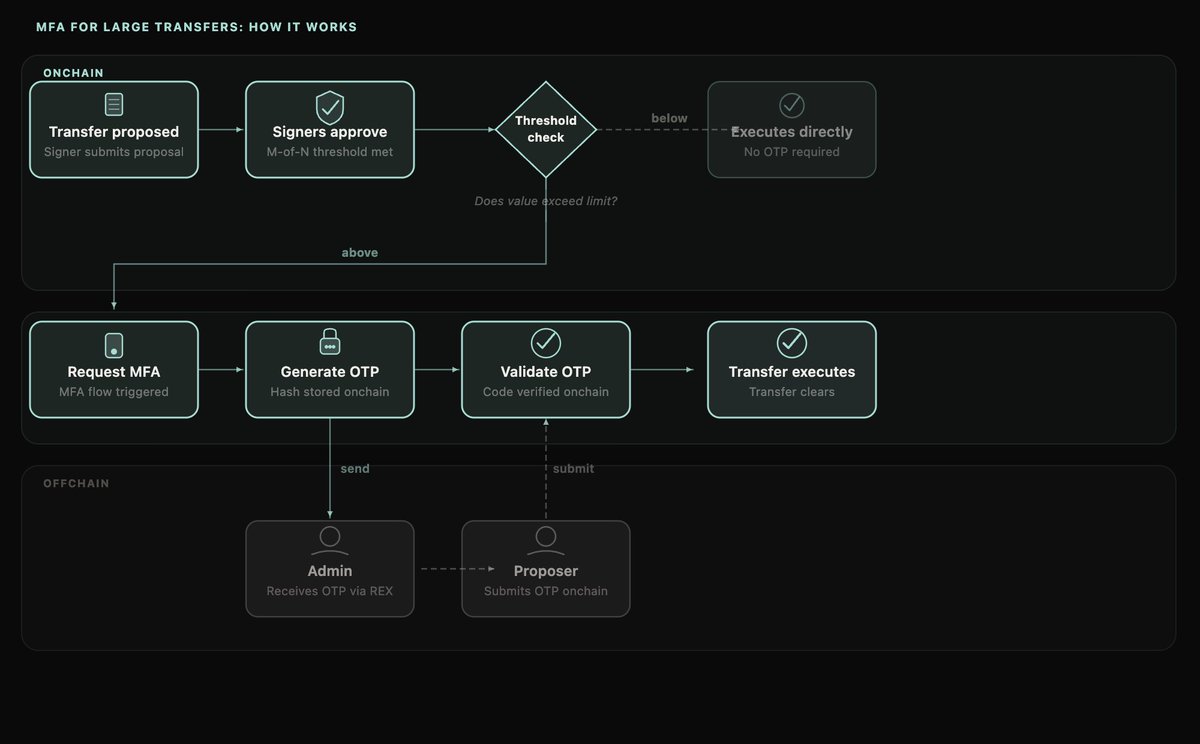The image size is (1200, 744).
Task: Click the OFFCHAIN section label
Action: tap(76, 483)
